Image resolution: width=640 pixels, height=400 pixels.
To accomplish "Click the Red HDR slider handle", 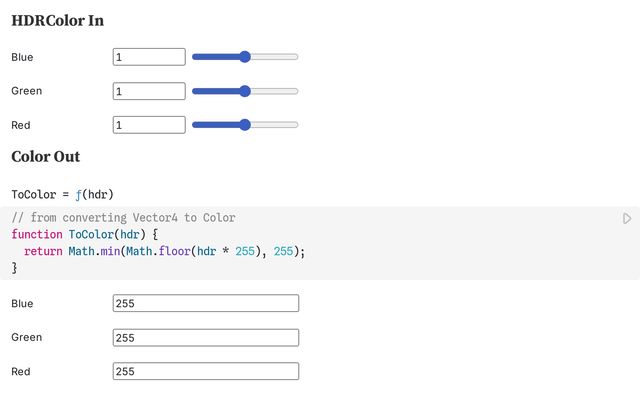I will point(245,125).
